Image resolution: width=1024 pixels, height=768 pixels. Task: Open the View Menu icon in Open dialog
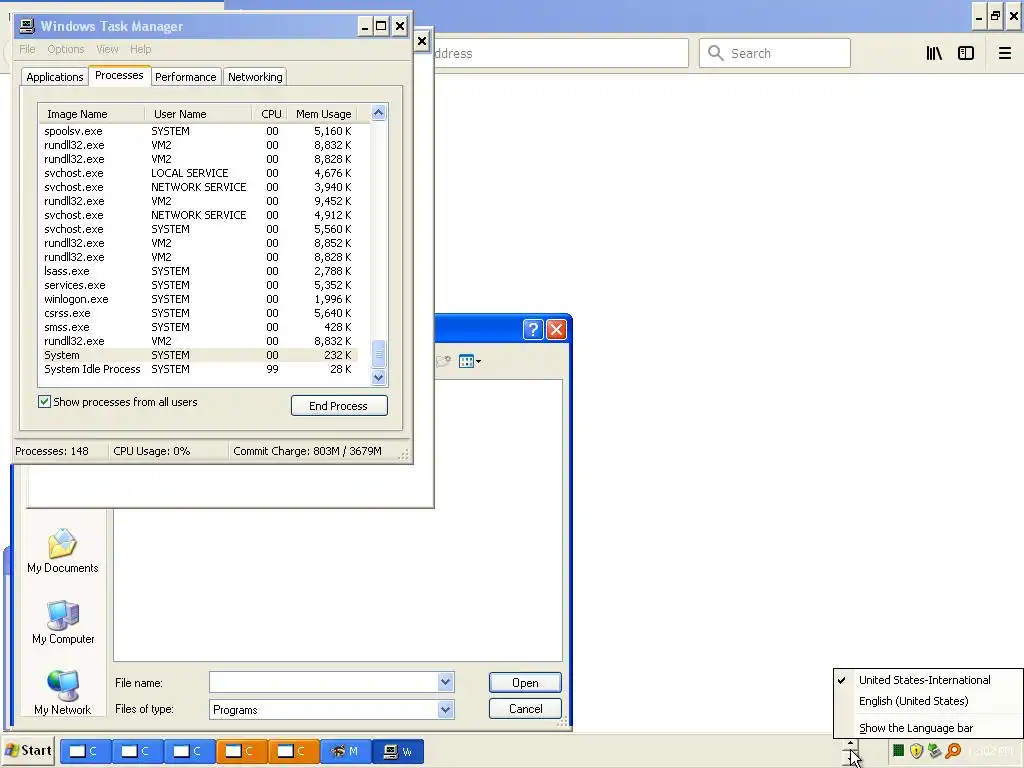(x=466, y=361)
